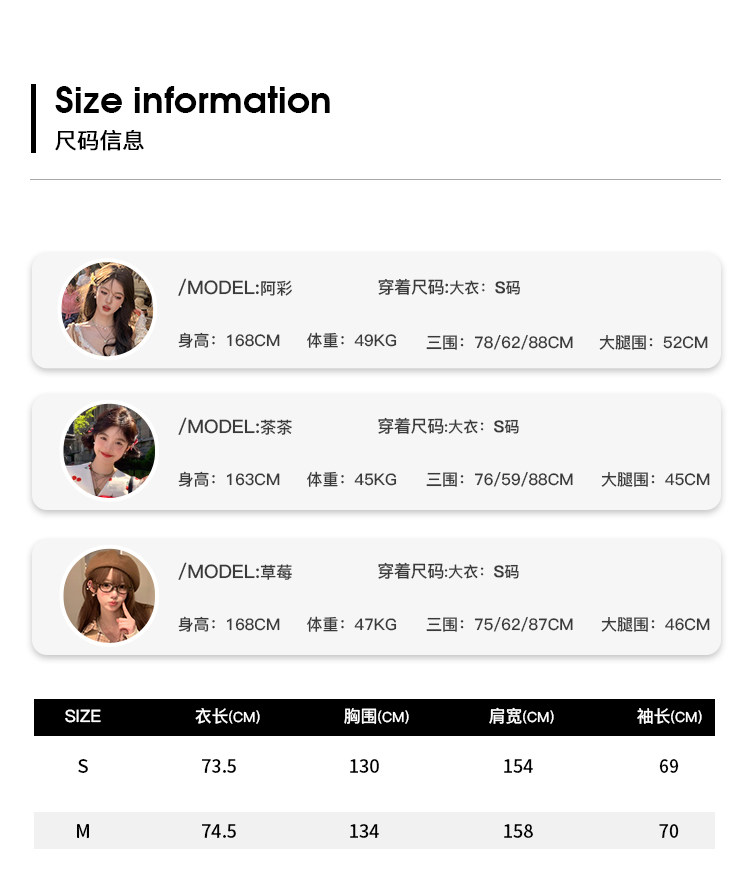Click the 衣长(CM) column header
Viewport: 750px width, 891px height.
[x=228, y=716]
